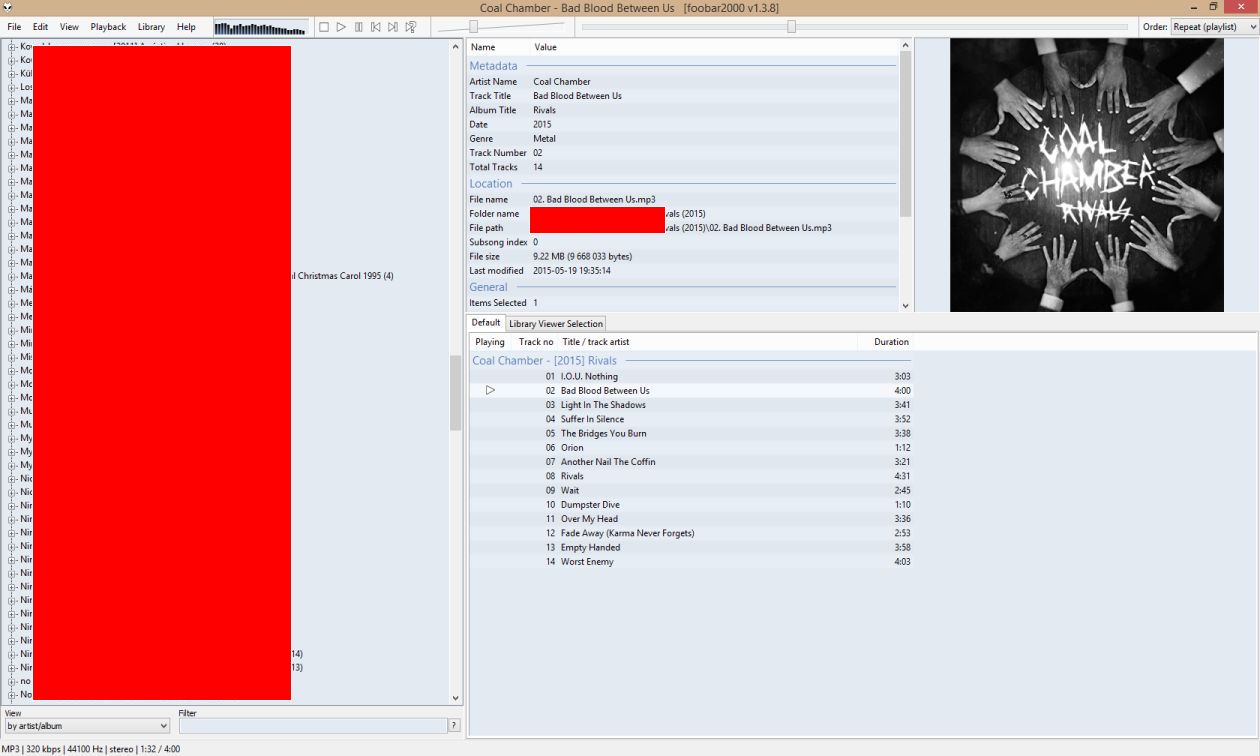Skip to the next track
This screenshot has width=1260, height=756.
click(x=393, y=27)
